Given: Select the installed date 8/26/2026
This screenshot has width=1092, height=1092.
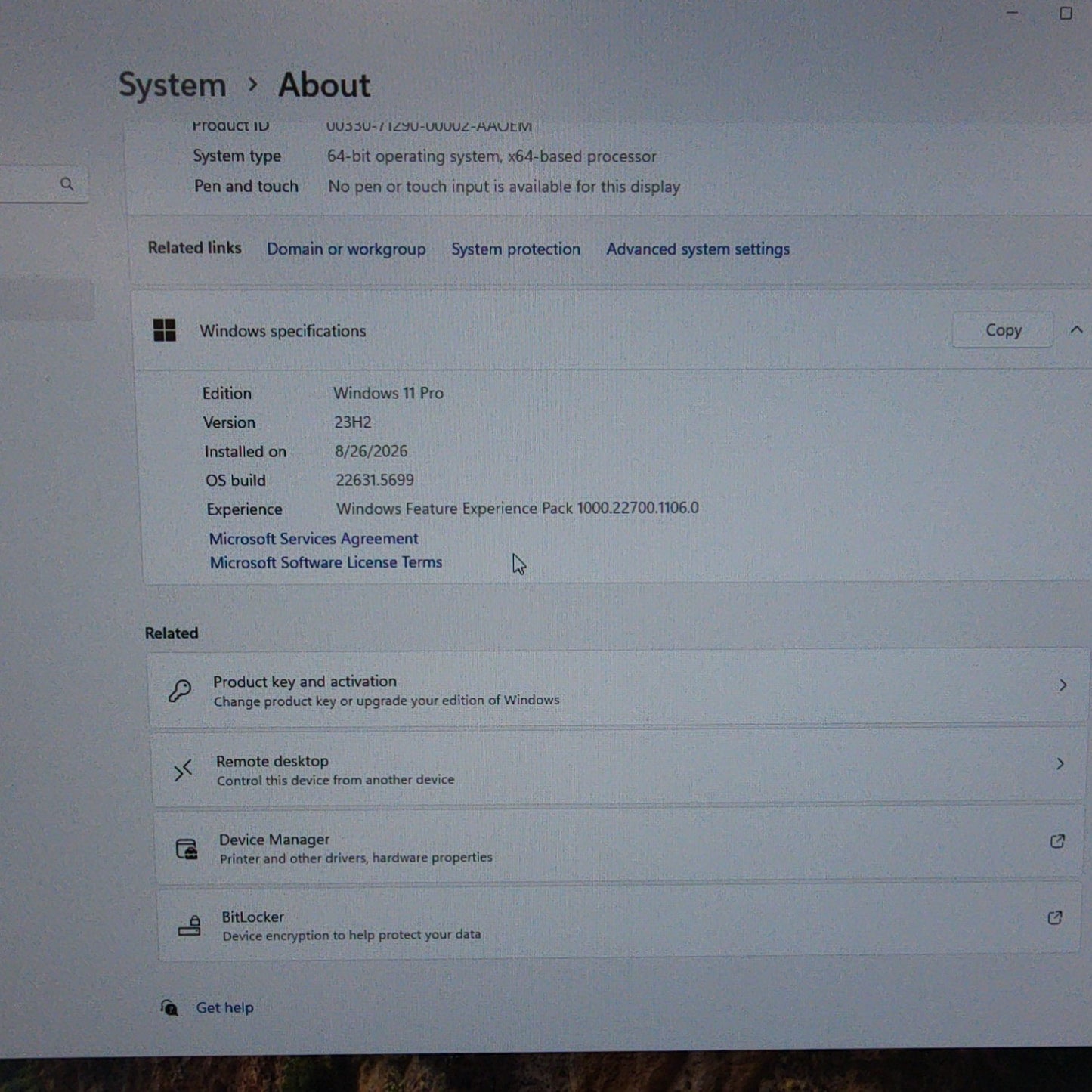Looking at the screenshot, I should pos(371,451).
